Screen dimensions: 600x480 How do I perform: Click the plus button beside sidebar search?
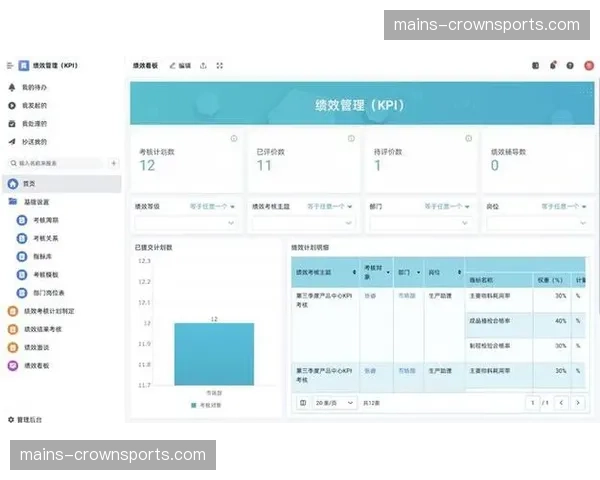(114, 163)
